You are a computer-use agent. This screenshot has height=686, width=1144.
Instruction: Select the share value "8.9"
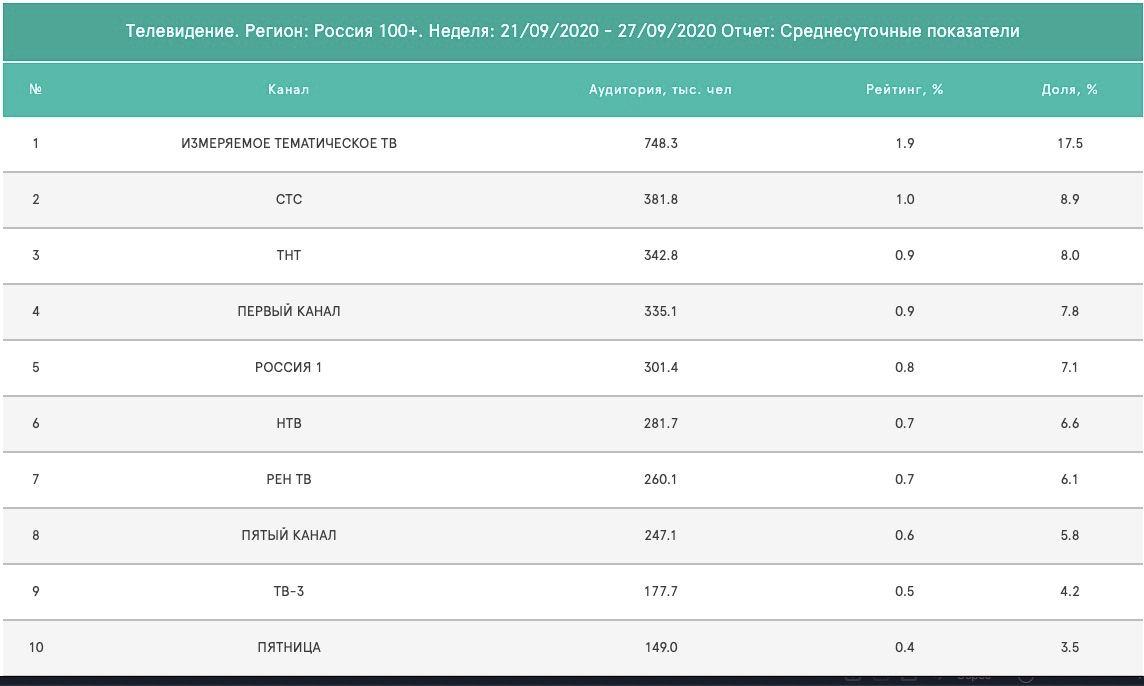click(1070, 199)
